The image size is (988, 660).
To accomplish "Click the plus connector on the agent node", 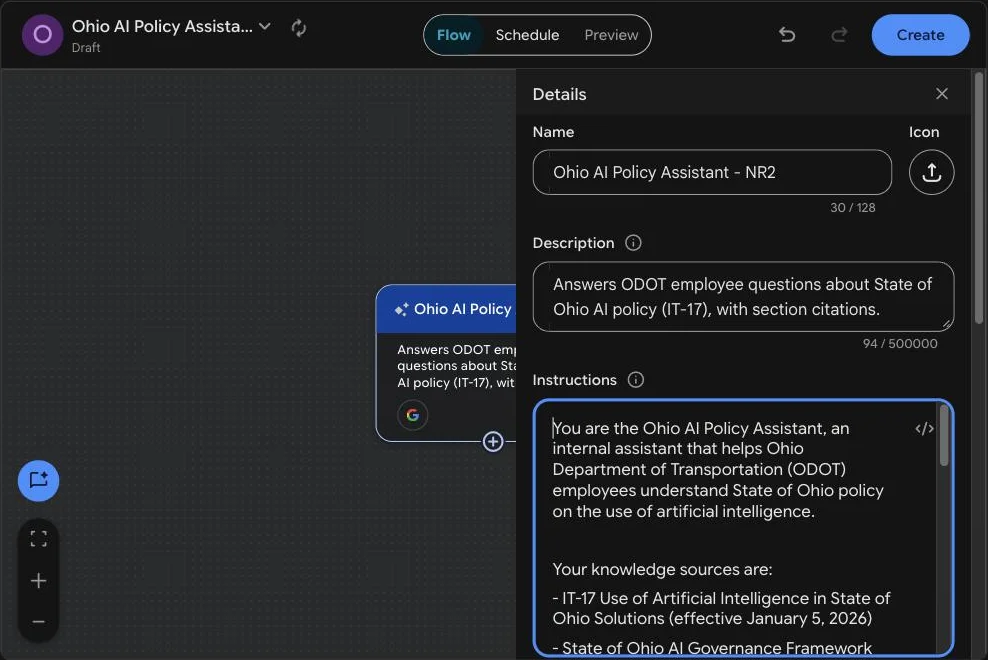I will pos(493,441).
